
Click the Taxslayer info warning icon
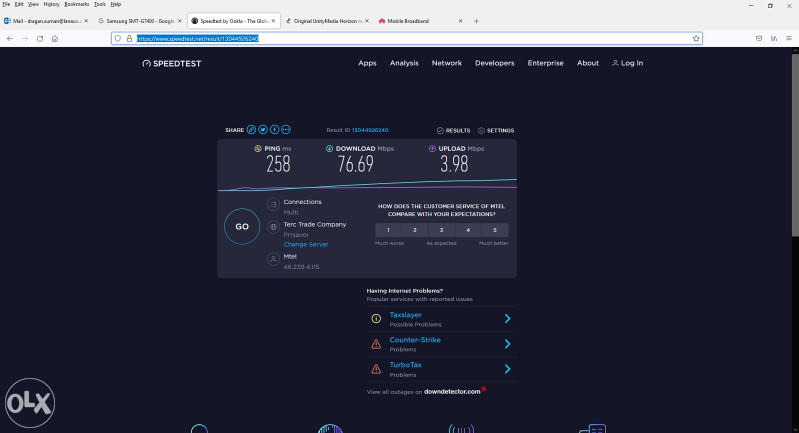pos(376,319)
